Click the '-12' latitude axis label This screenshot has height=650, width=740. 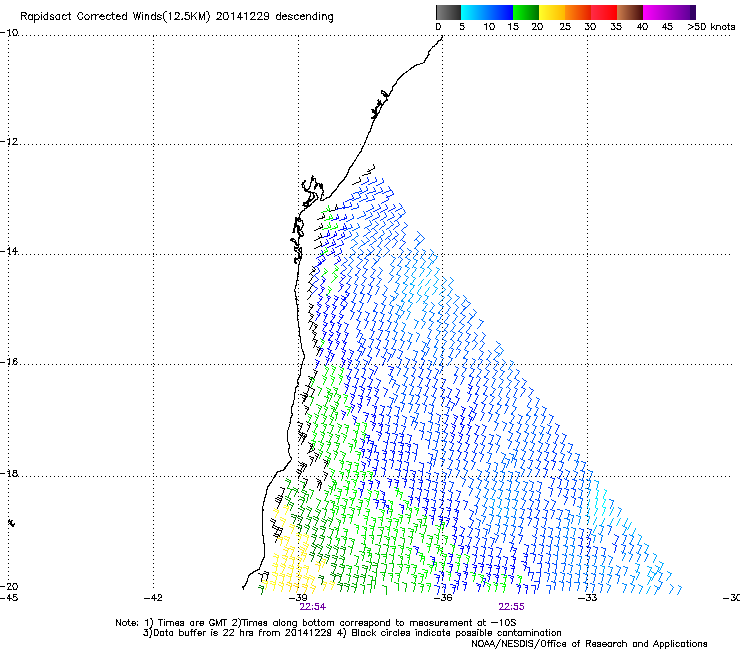coord(9,142)
